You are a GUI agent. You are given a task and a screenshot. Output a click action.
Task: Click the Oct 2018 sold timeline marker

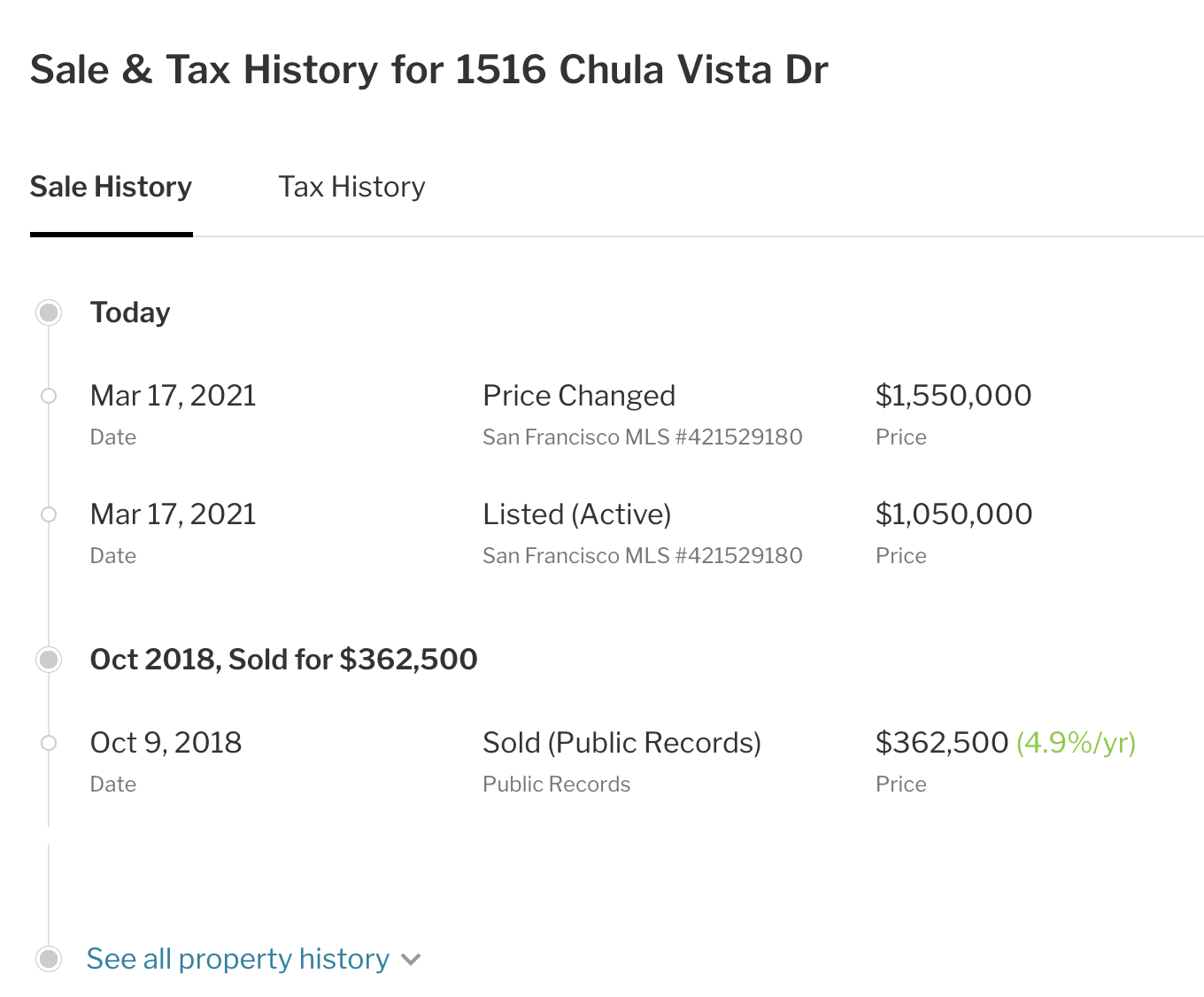(49, 660)
